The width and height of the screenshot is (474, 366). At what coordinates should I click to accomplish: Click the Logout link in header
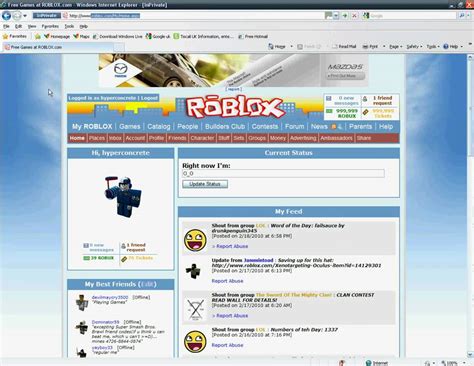149,98
